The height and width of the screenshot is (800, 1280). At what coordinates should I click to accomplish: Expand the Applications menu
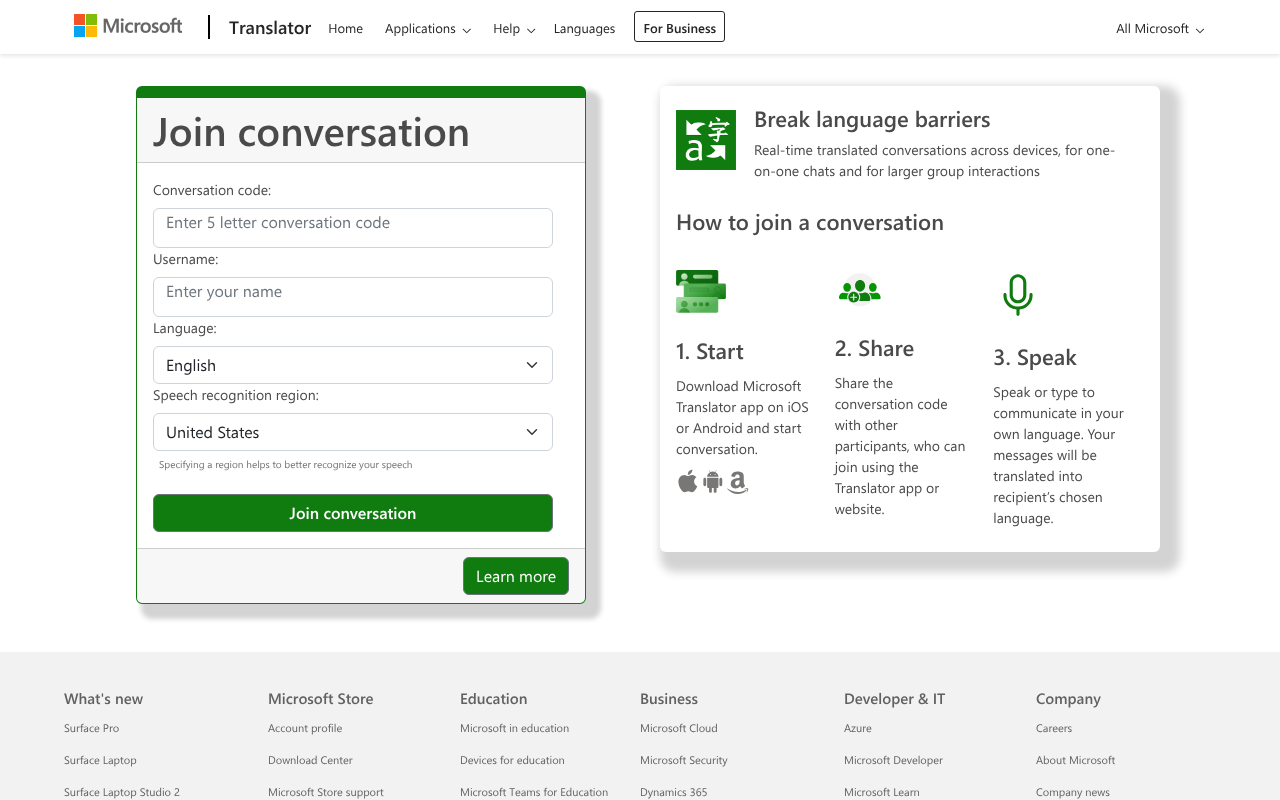(x=427, y=29)
